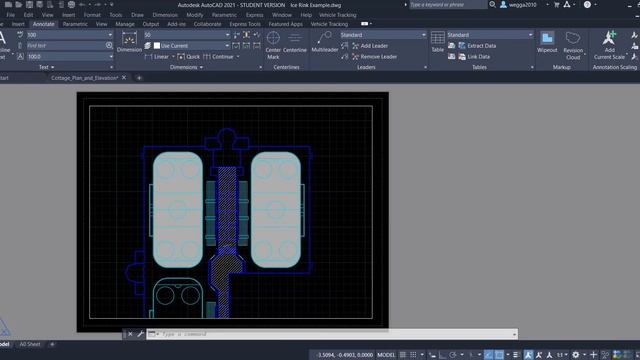
Task: Choose Quick dimension
Action: [x=189, y=57]
